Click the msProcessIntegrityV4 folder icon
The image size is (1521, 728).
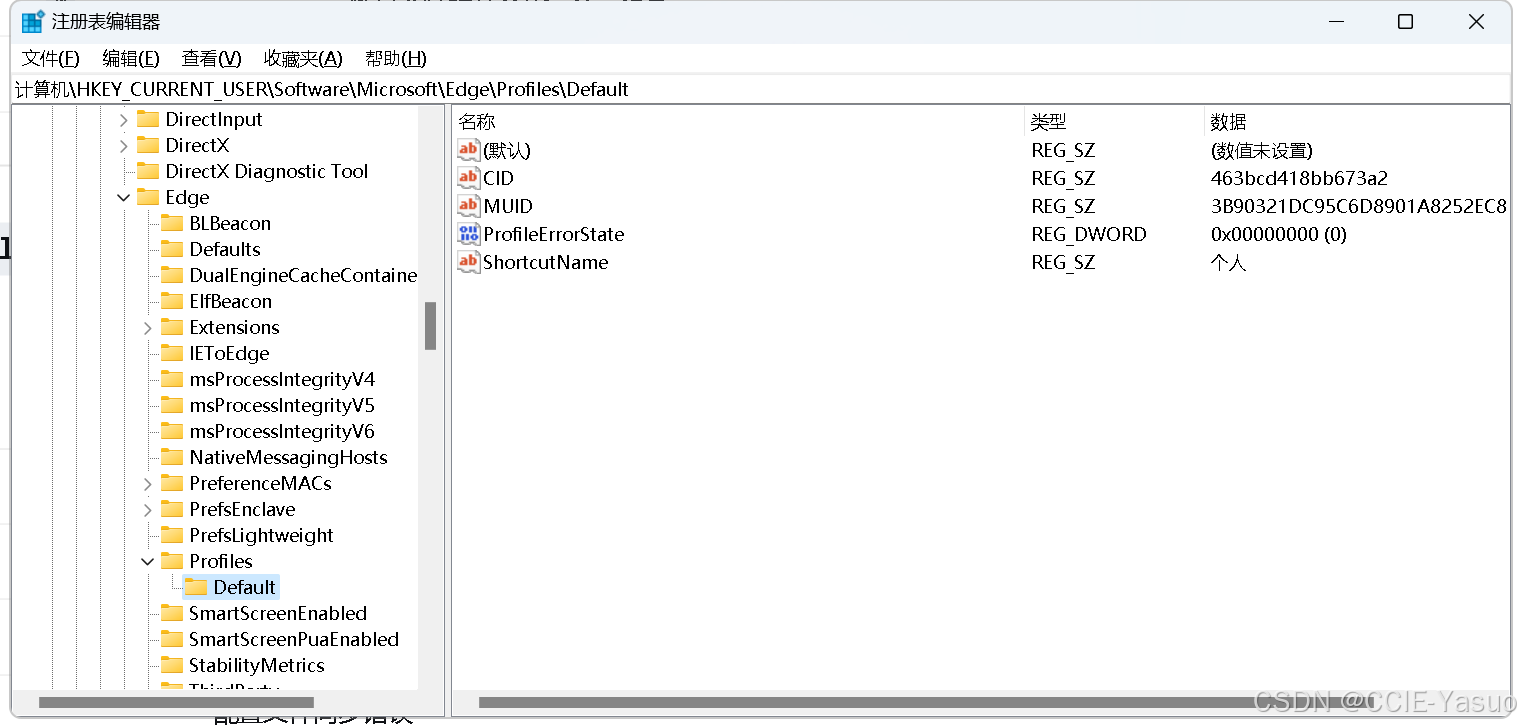coord(172,379)
